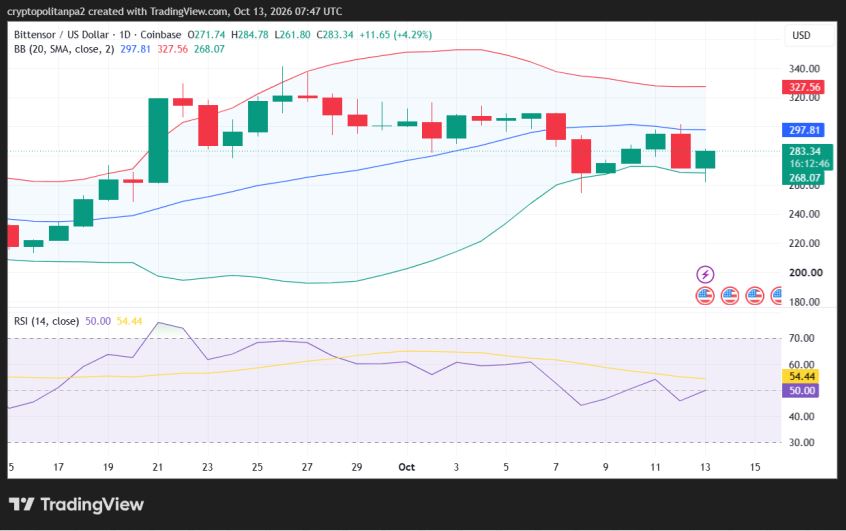Image resolution: width=846 pixels, height=531 pixels.
Task: Click the leftmost US flag economic event icon
Action: pyautogui.click(x=705, y=296)
